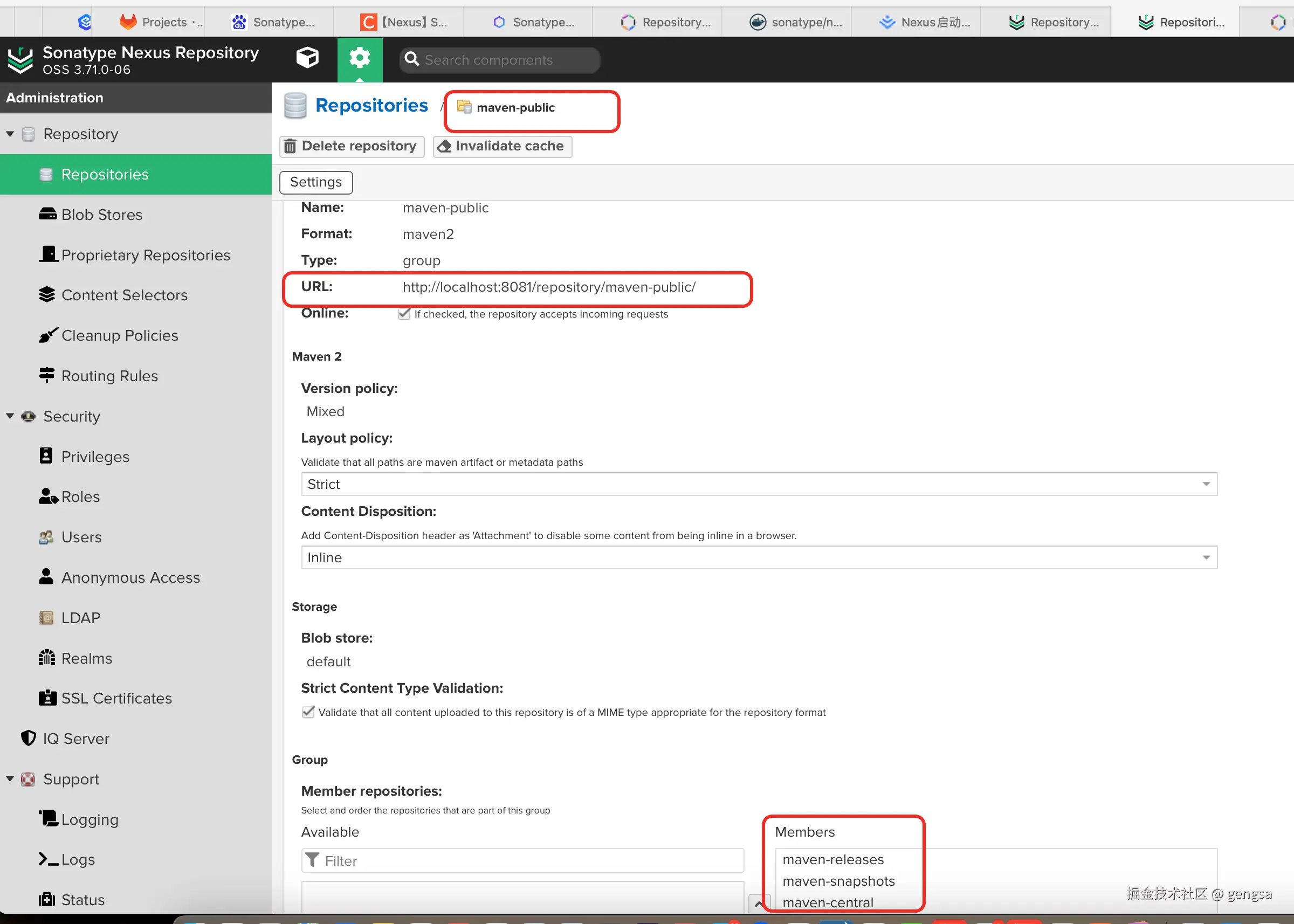
Task: Open Blob Stores in the sidebar
Action: click(x=102, y=215)
